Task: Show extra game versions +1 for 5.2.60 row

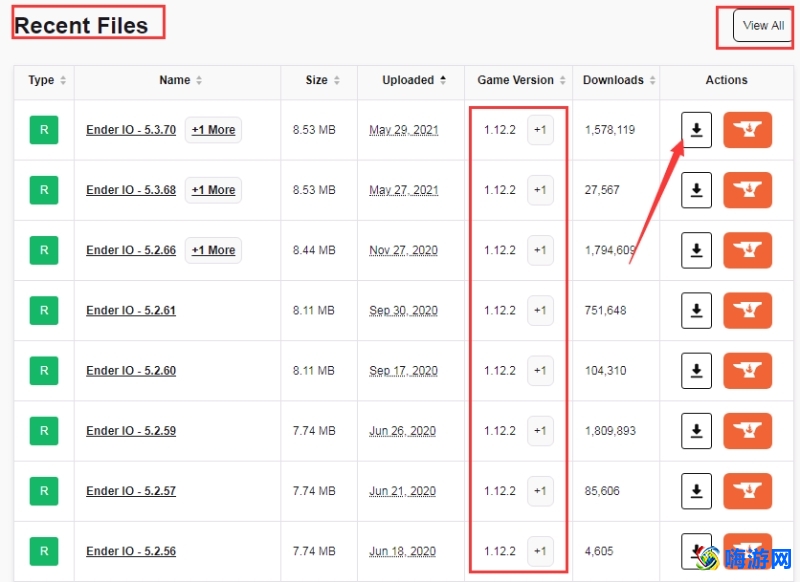Action: [540, 371]
